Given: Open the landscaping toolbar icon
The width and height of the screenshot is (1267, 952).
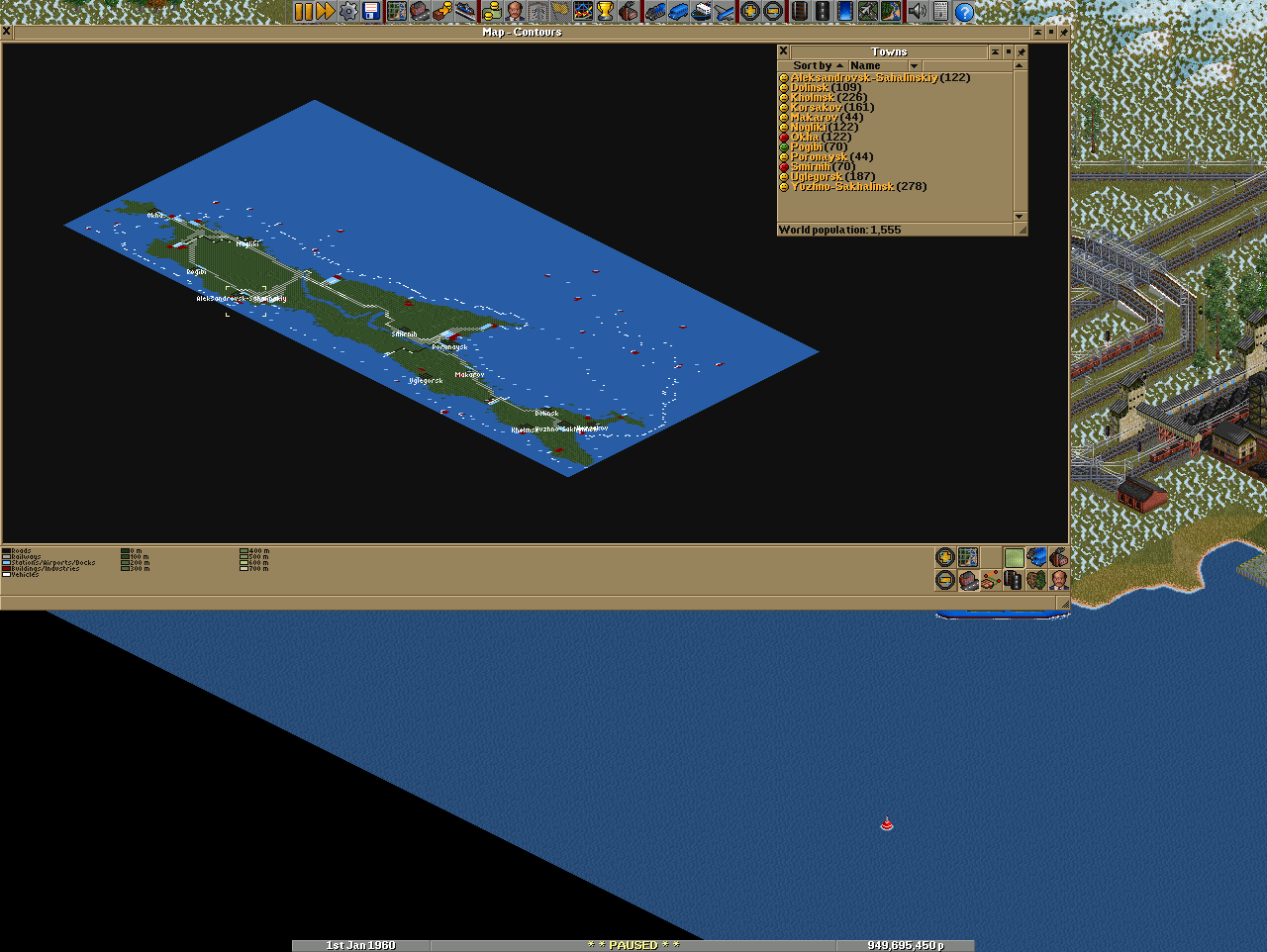Looking at the screenshot, I should tap(891, 12).
